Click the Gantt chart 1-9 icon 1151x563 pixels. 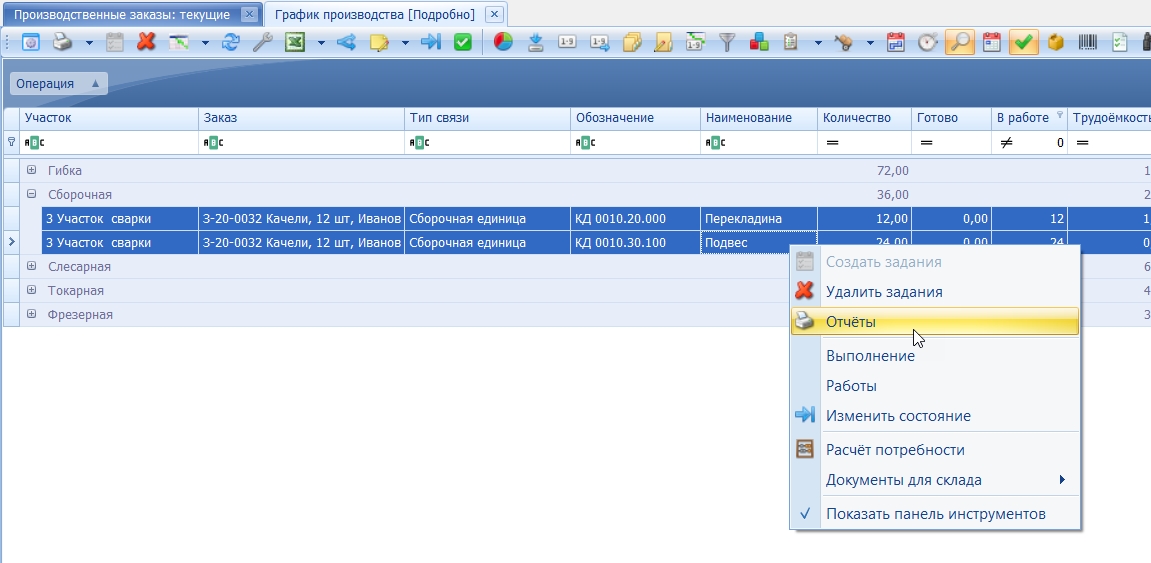click(695, 42)
